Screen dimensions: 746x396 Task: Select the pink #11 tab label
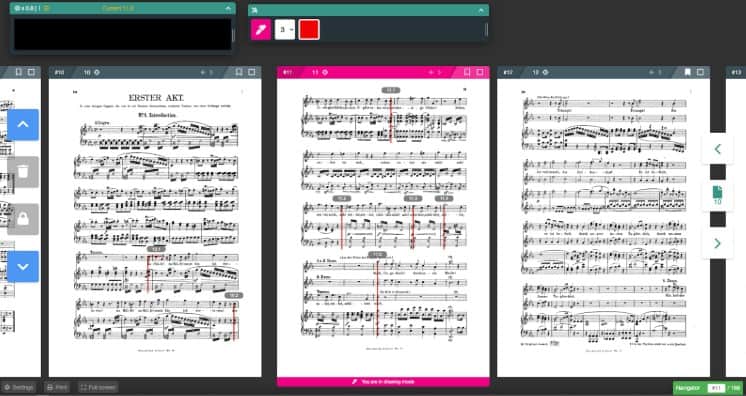click(x=287, y=72)
